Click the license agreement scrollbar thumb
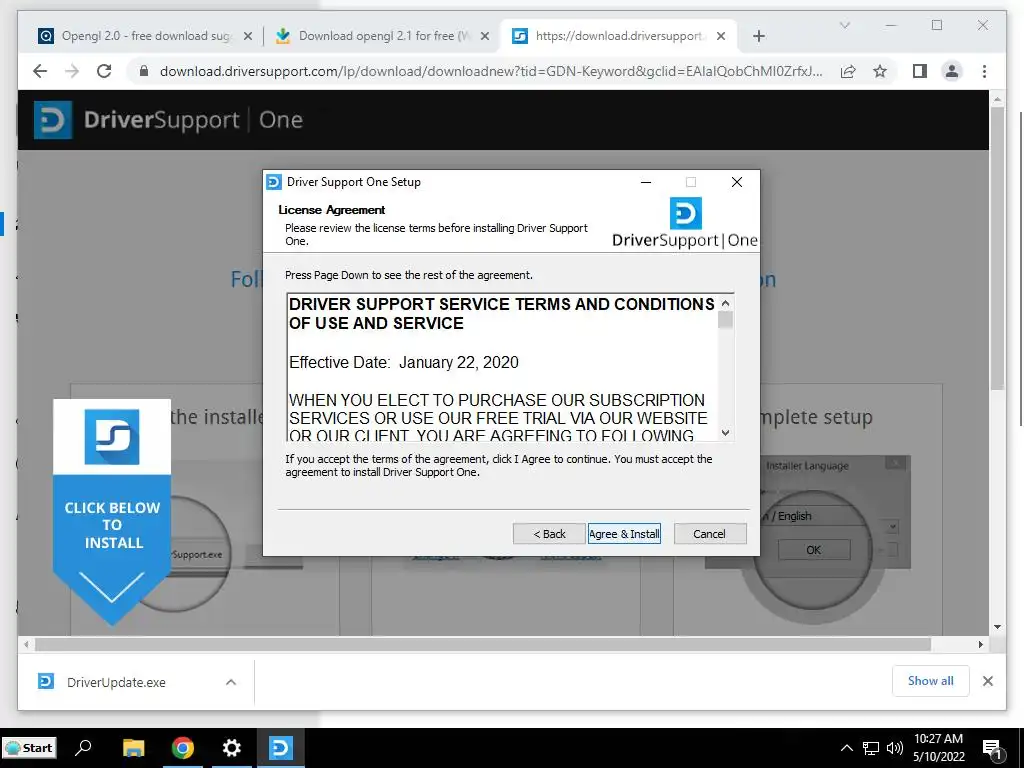The height and width of the screenshot is (768, 1024). tap(725, 319)
